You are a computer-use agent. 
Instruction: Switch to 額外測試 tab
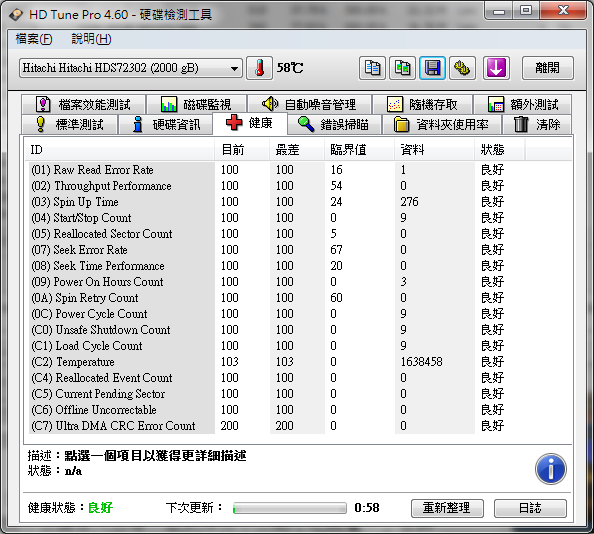[523, 104]
